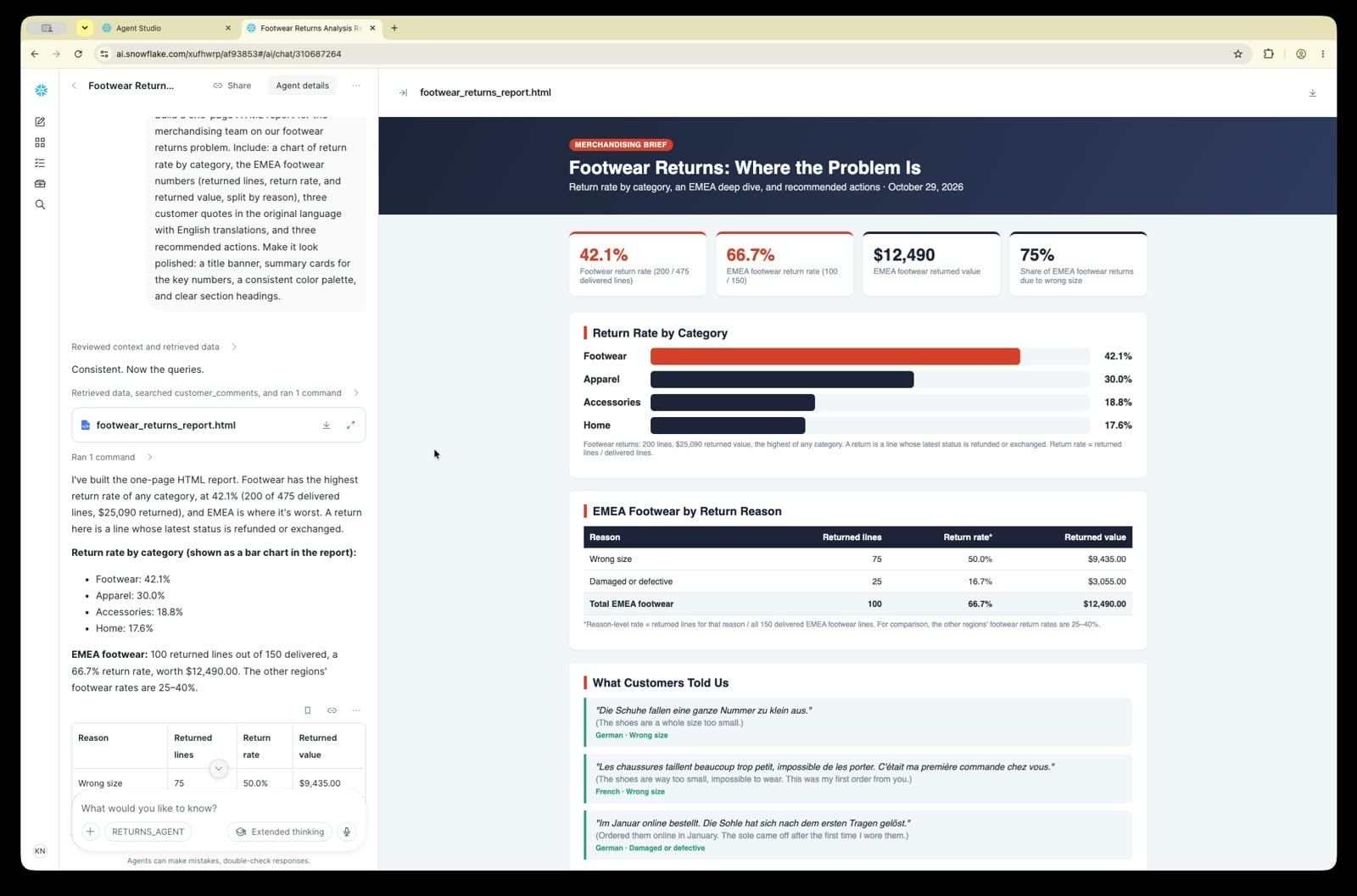Jump to latest message with the down chevron
The width and height of the screenshot is (1357, 896).
tap(218, 769)
